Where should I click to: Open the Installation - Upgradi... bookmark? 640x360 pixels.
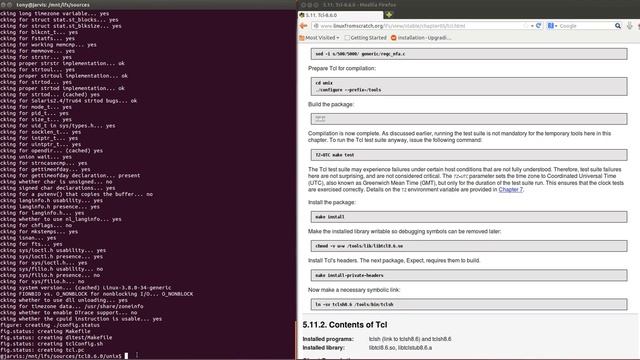coord(421,38)
